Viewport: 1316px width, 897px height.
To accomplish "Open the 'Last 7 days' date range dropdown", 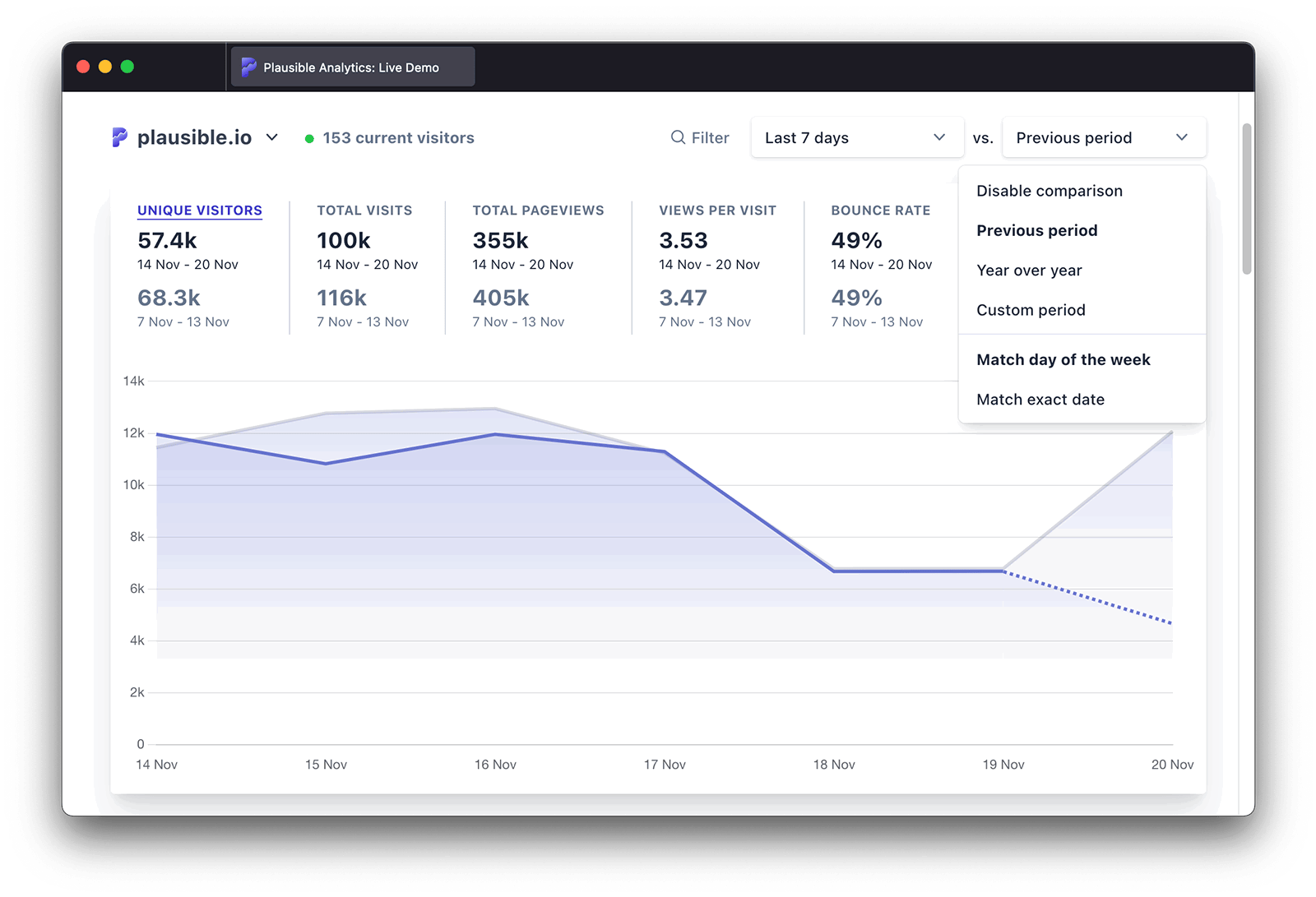I will 855,137.
